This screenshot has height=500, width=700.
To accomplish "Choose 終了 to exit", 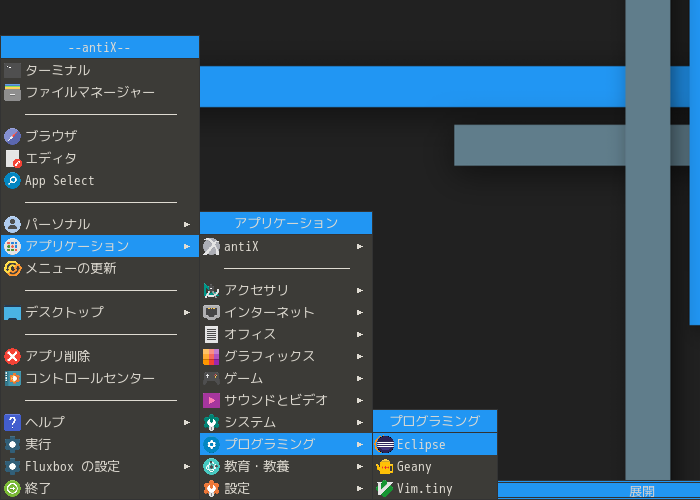I will (100, 488).
